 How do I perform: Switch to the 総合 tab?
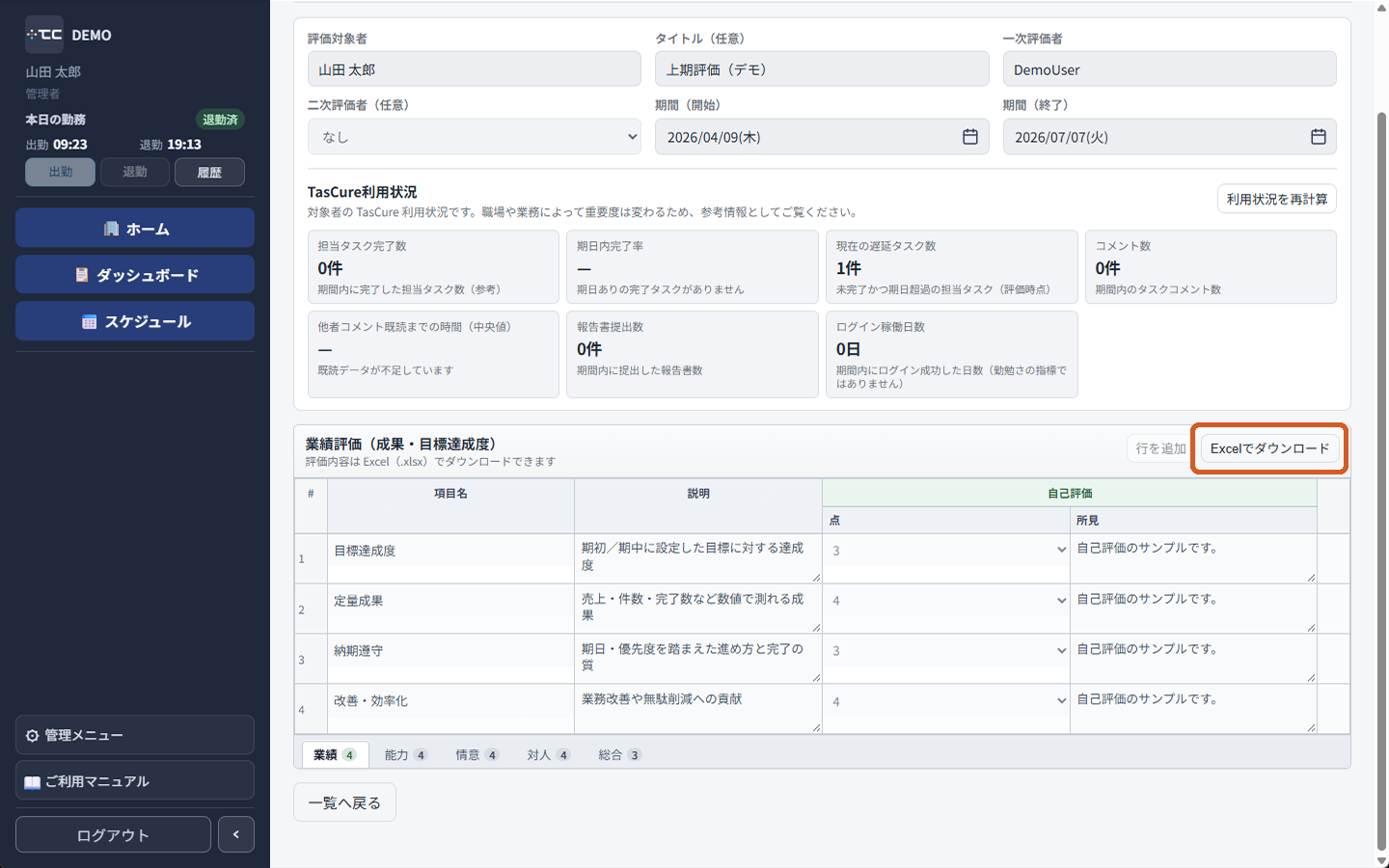[619, 754]
